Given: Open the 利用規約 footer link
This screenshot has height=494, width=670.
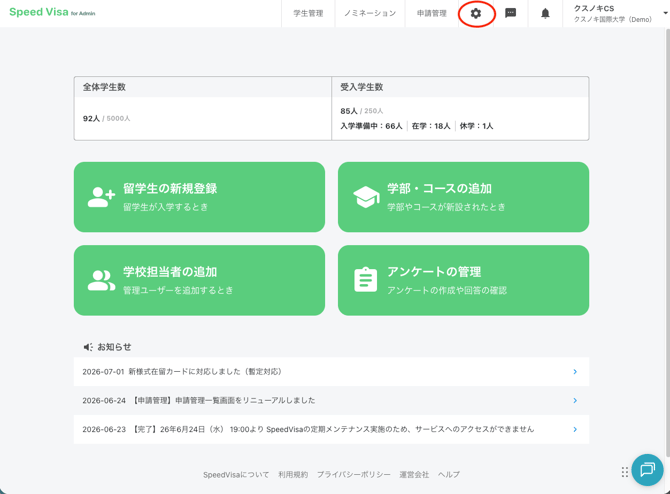Looking at the screenshot, I should click(293, 474).
